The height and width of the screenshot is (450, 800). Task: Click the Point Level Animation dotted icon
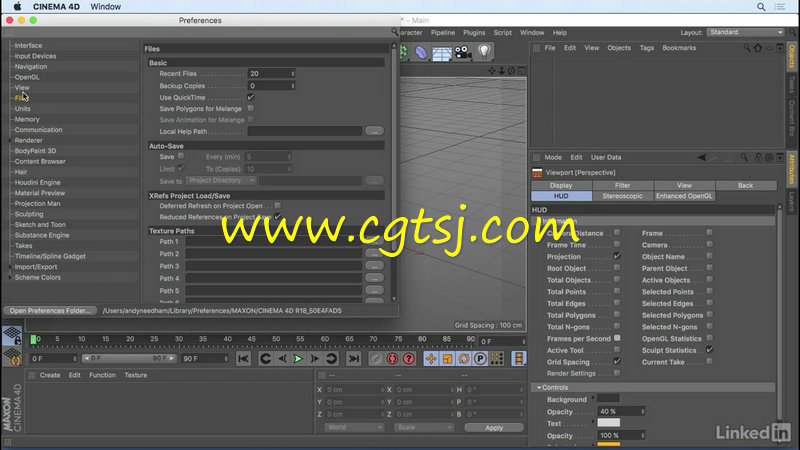coord(496,359)
